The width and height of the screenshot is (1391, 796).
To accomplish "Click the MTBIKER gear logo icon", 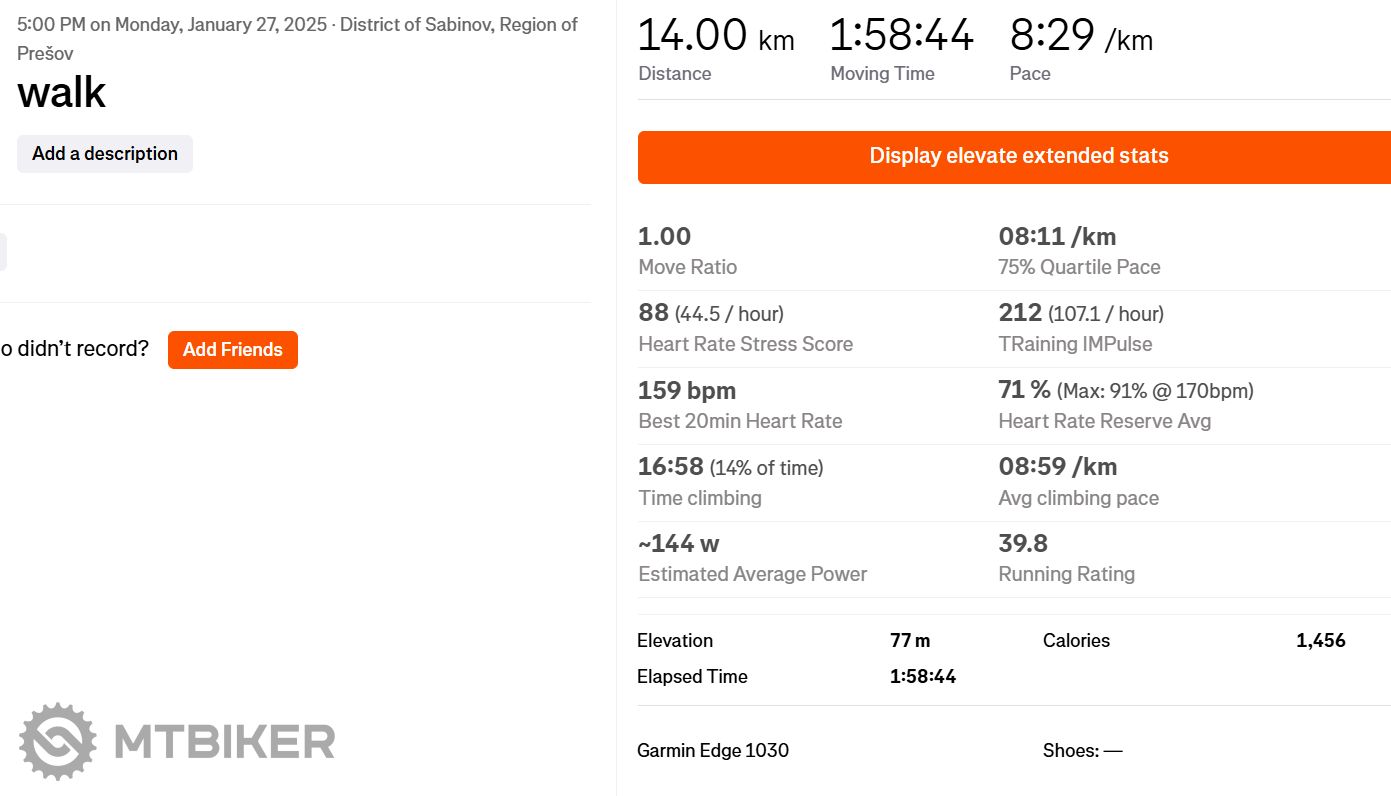I will [58, 741].
